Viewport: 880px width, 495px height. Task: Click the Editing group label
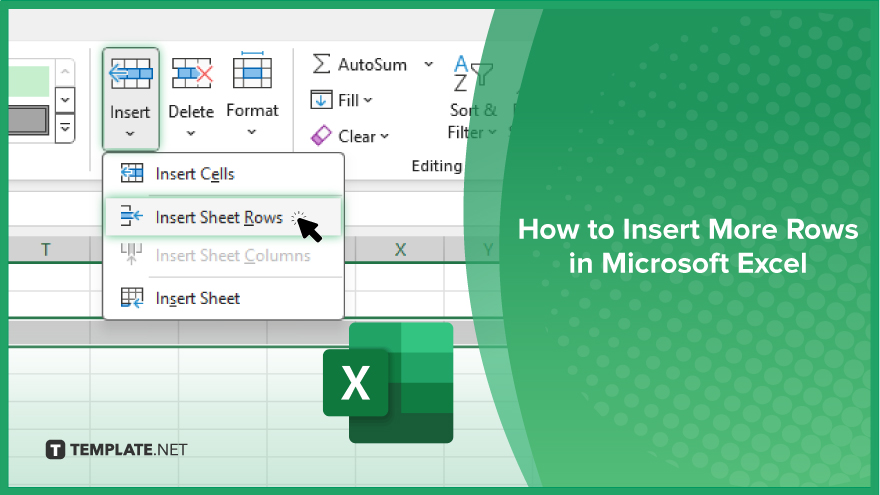pos(437,166)
